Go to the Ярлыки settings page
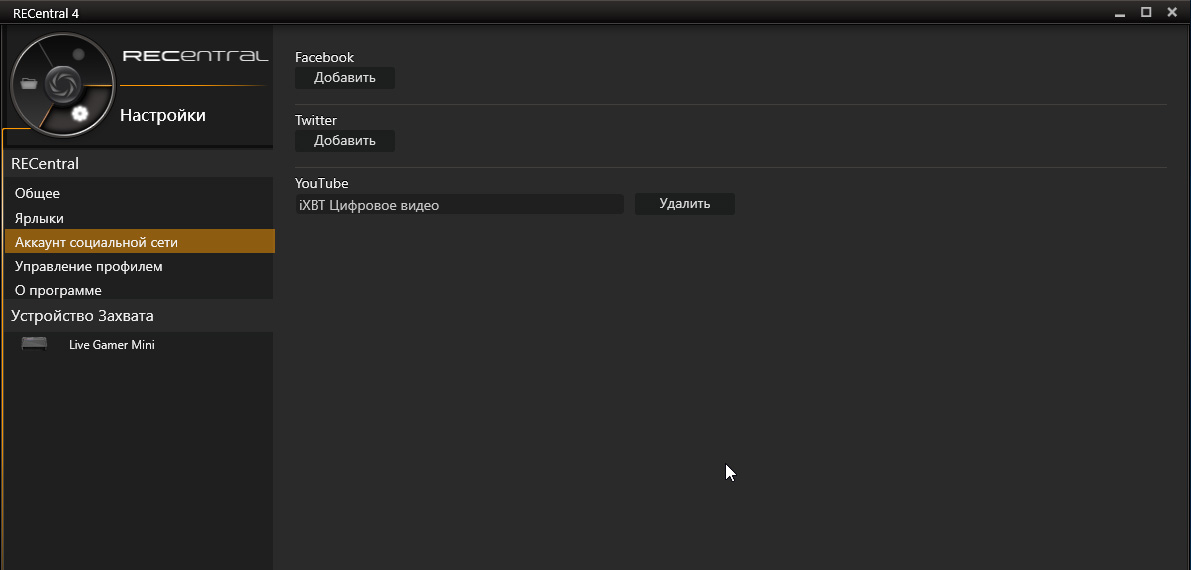The image size is (1191, 570). click(40, 218)
